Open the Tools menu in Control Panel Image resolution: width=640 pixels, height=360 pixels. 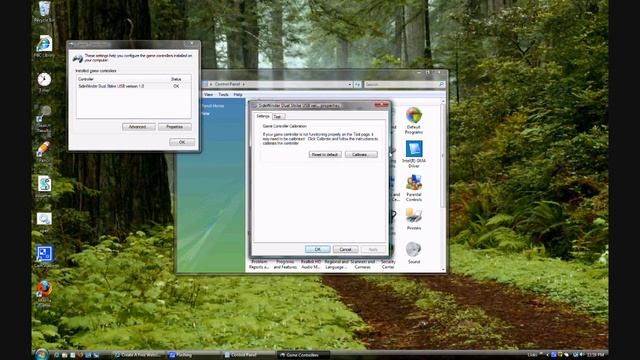click(x=223, y=95)
